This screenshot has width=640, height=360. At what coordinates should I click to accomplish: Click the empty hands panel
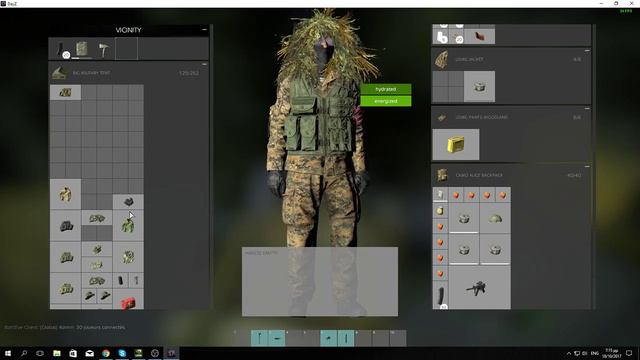320,281
